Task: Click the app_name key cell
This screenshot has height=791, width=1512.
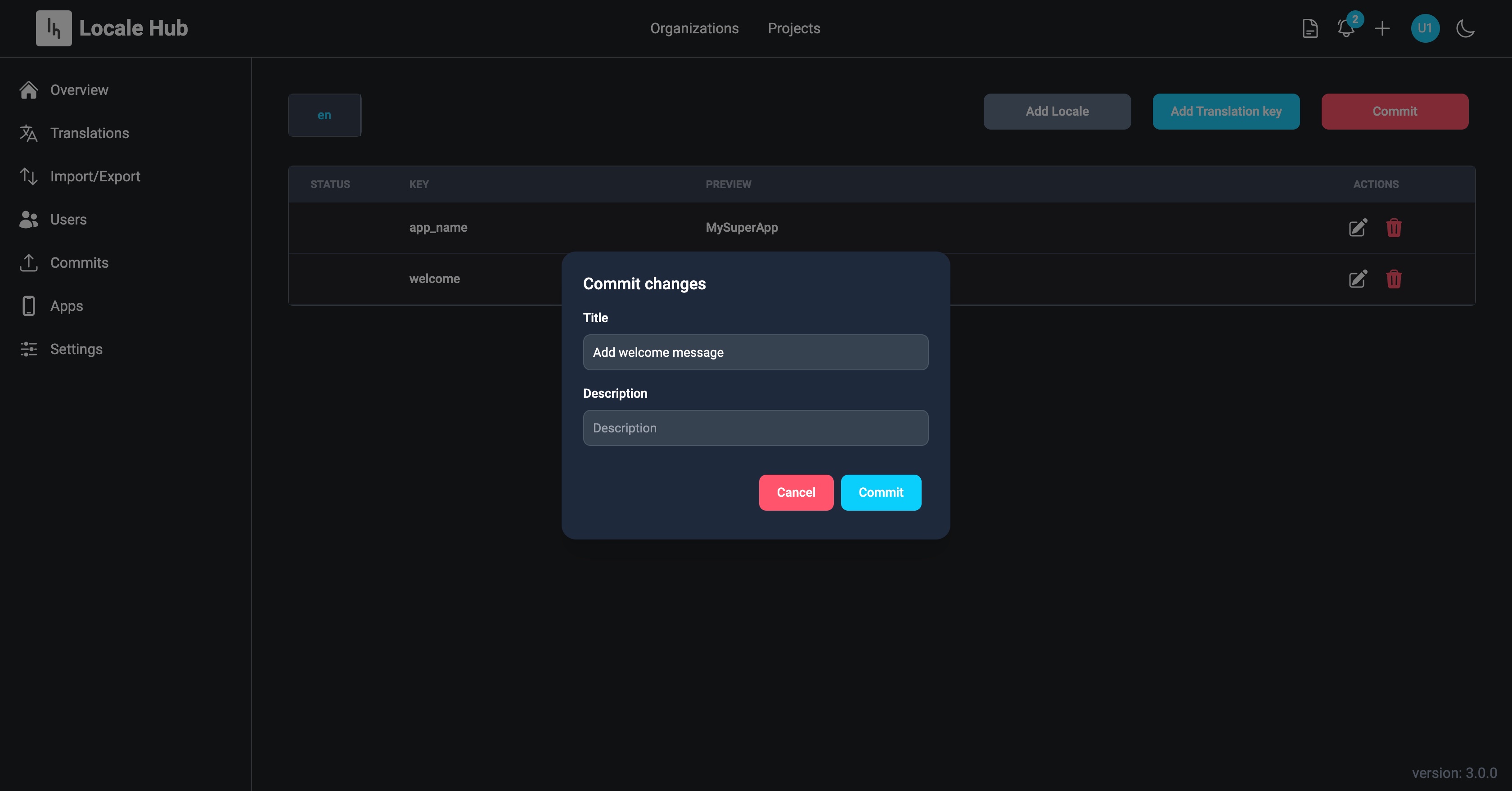Action: pyautogui.click(x=438, y=228)
